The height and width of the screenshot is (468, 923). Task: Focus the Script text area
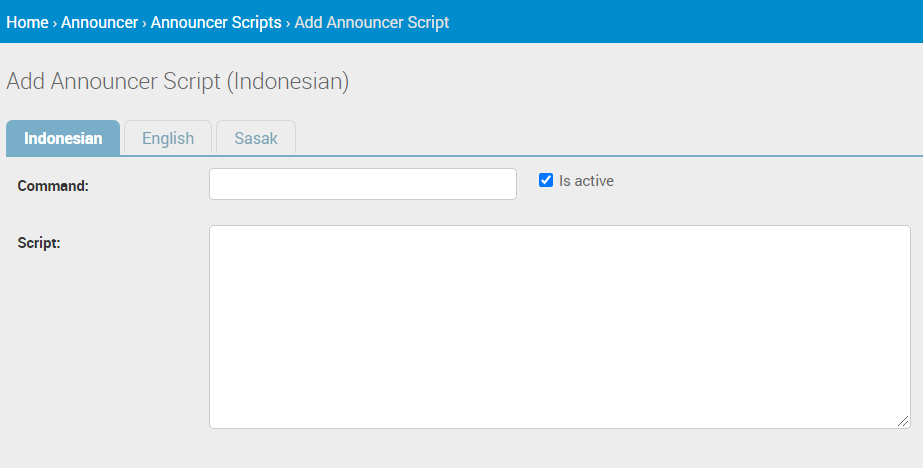coord(559,326)
